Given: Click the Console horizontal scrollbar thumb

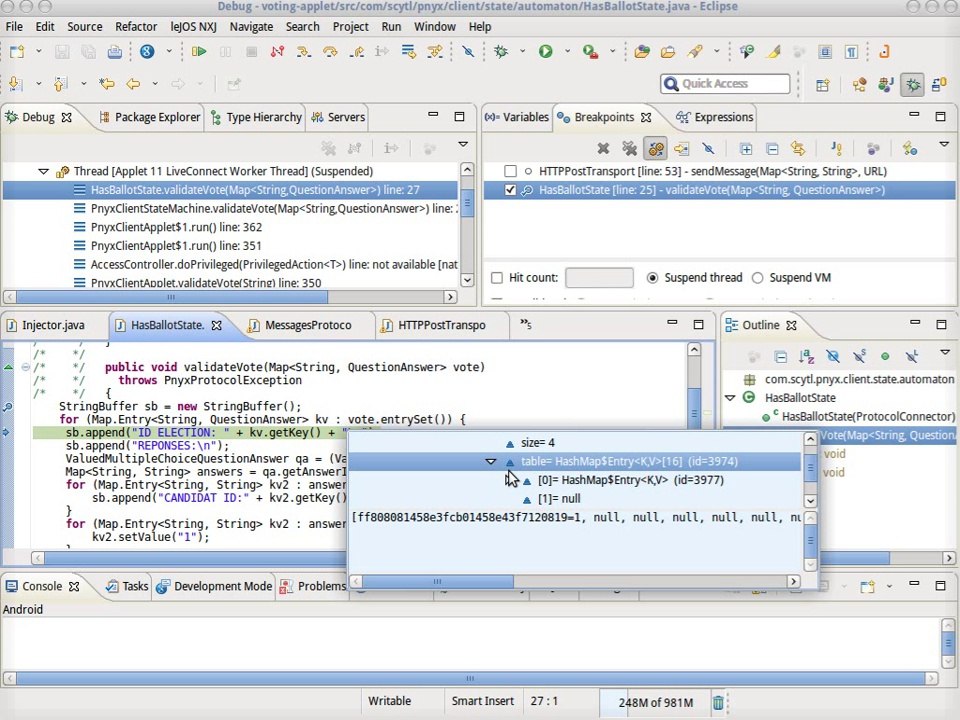Looking at the screenshot, I should coord(470,678).
